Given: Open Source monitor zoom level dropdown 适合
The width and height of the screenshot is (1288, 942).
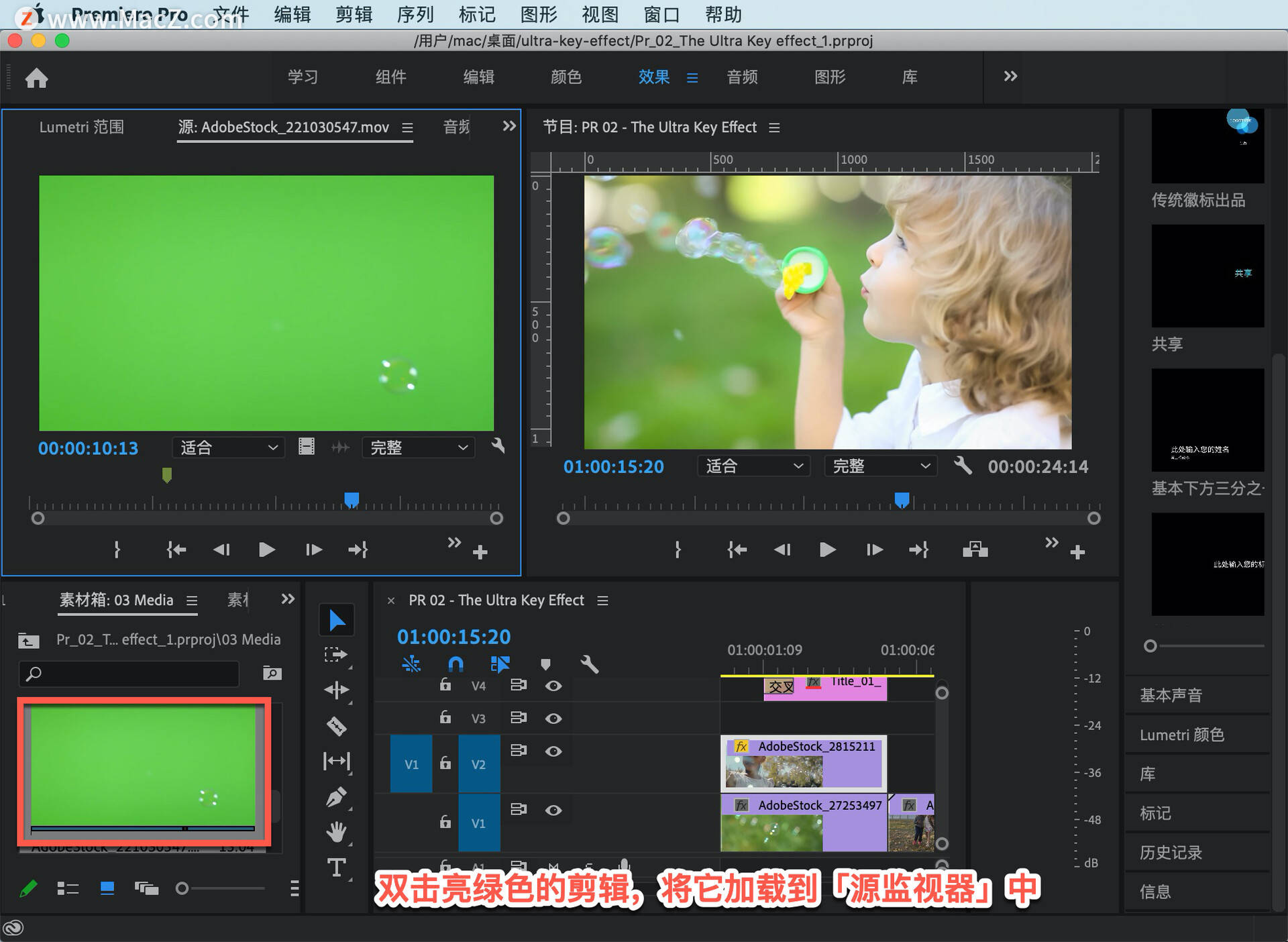Looking at the screenshot, I should (228, 448).
